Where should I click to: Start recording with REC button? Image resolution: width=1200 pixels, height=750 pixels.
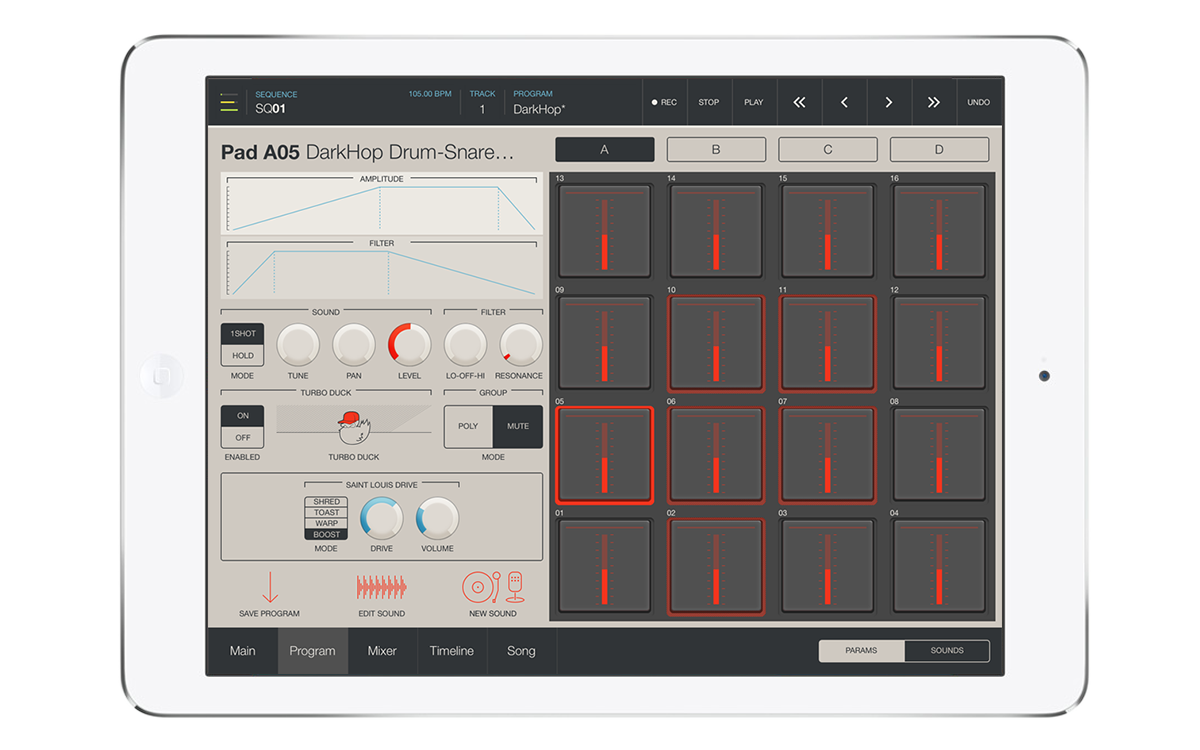(x=664, y=102)
